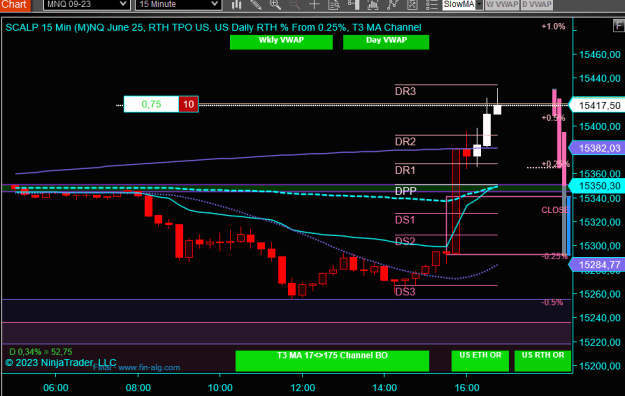The image size is (625, 396).
Task: Click the SlowMA selector field
Action: point(459,4)
